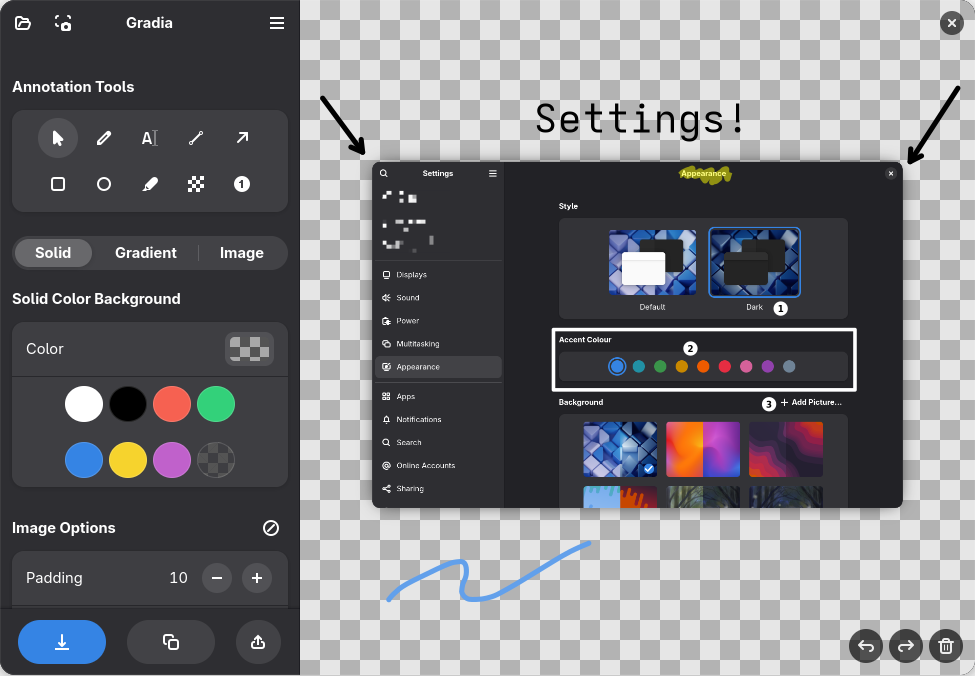Switch to Solid background tab
Screen dimensions: 975x676
[53, 252]
